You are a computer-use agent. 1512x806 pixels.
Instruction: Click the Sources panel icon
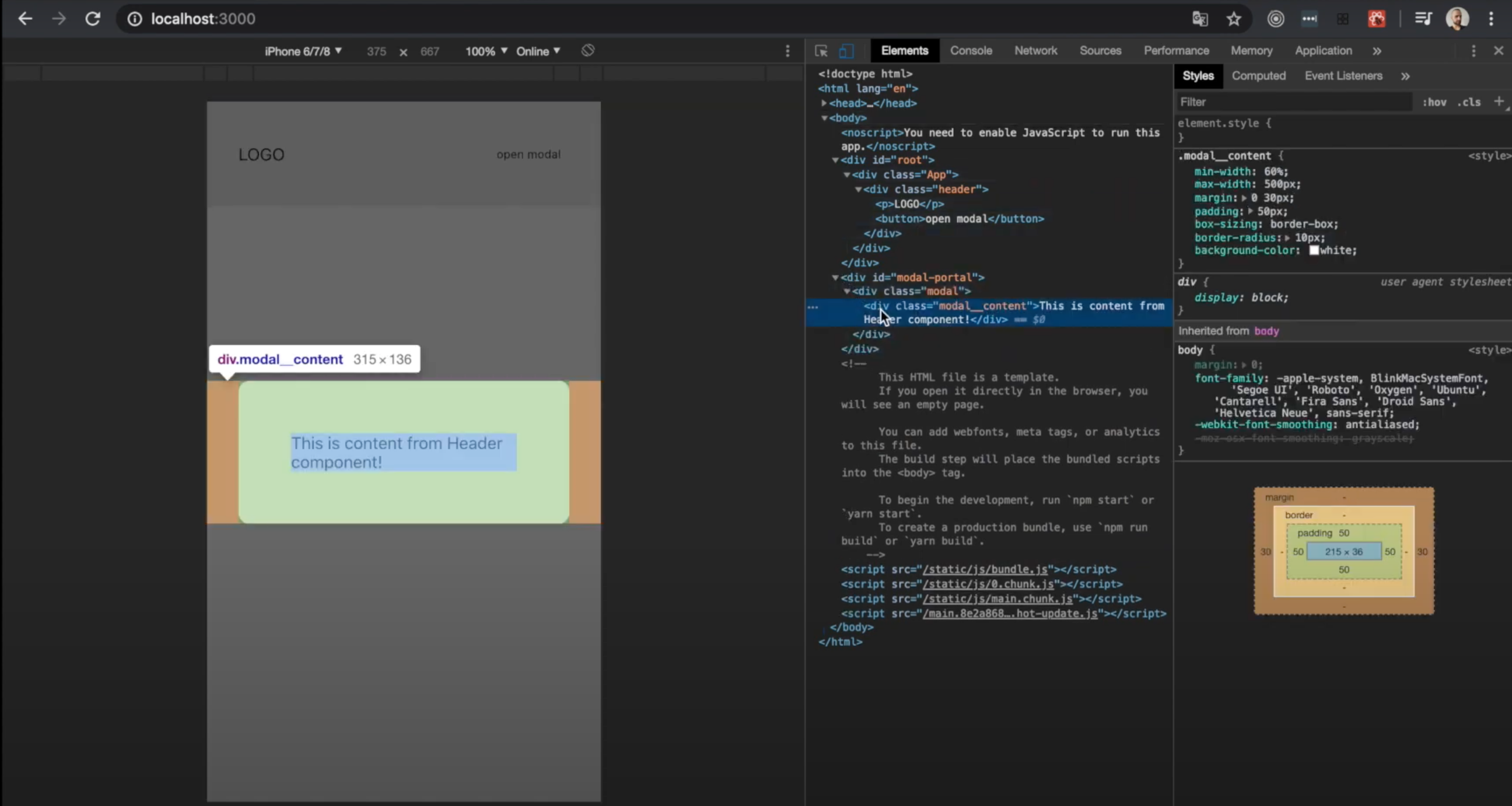pyautogui.click(x=1100, y=50)
